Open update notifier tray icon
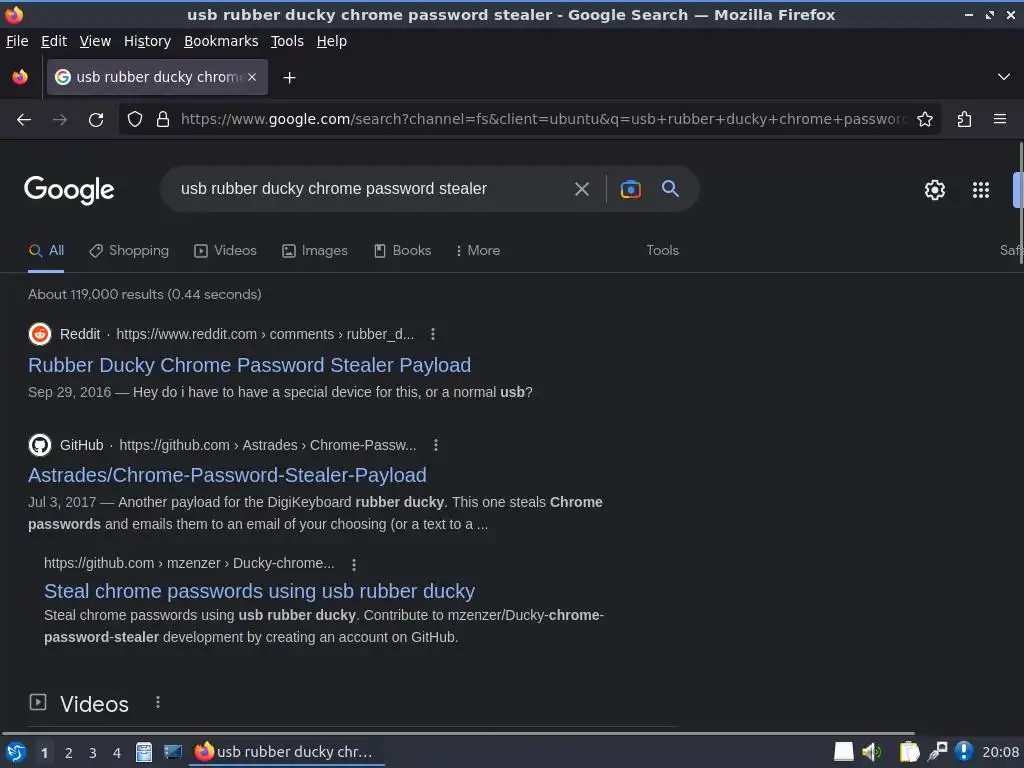Viewport: 1024px width, 768px height. tap(963, 752)
